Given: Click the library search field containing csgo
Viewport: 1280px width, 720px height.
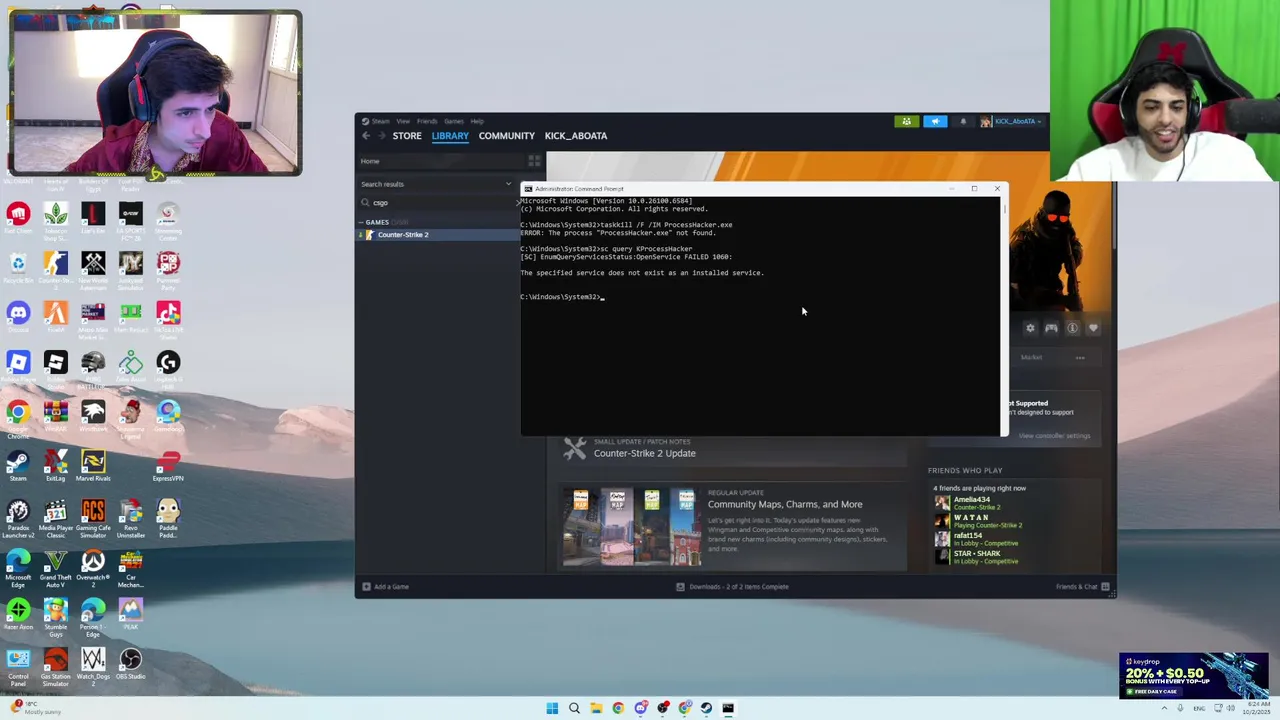Looking at the screenshot, I should pos(436,203).
